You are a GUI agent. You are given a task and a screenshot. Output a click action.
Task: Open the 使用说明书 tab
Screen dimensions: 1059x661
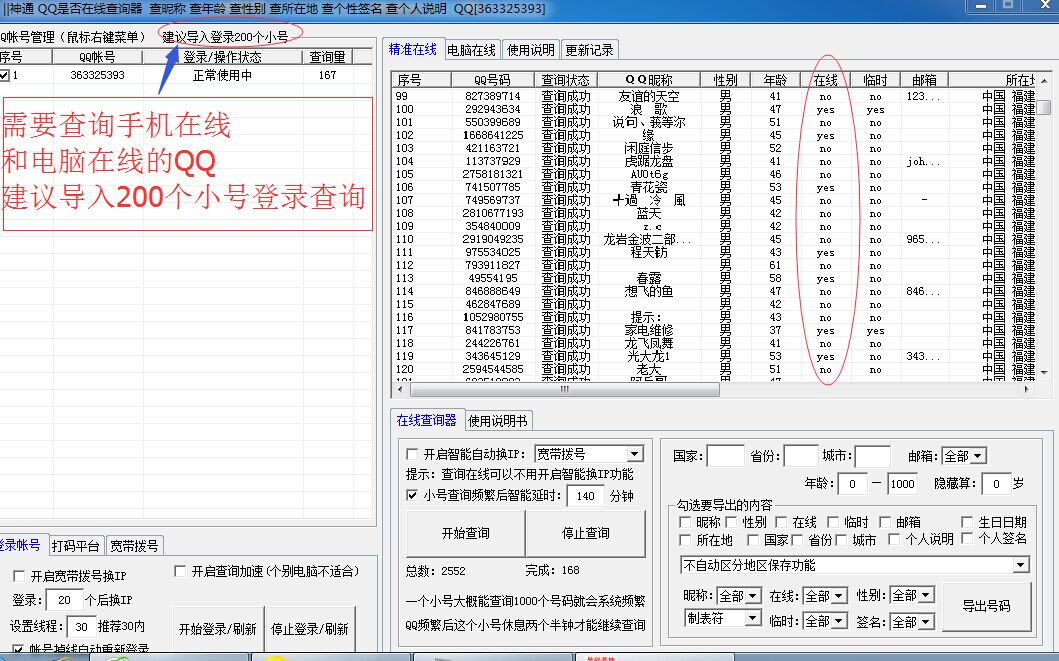(x=498, y=421)
